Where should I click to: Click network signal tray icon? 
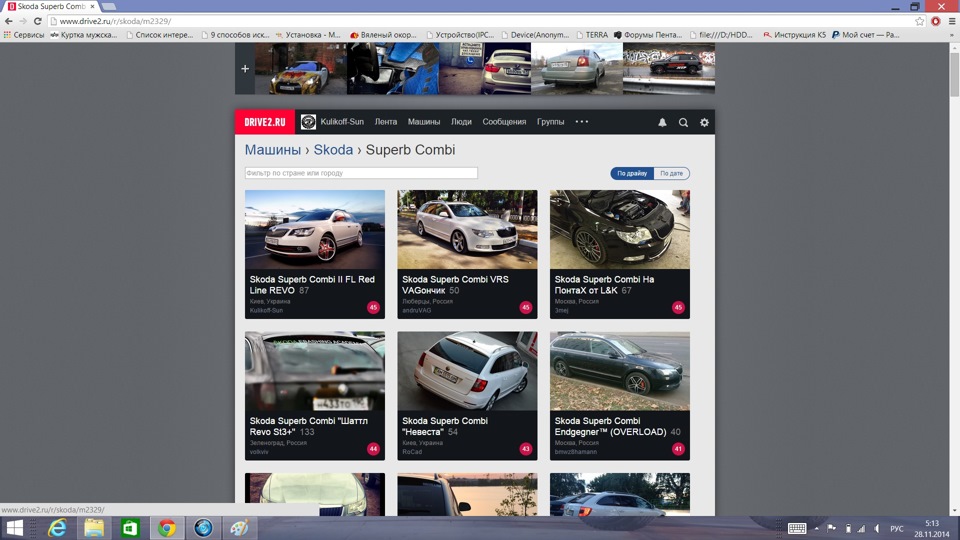(861, 528)
